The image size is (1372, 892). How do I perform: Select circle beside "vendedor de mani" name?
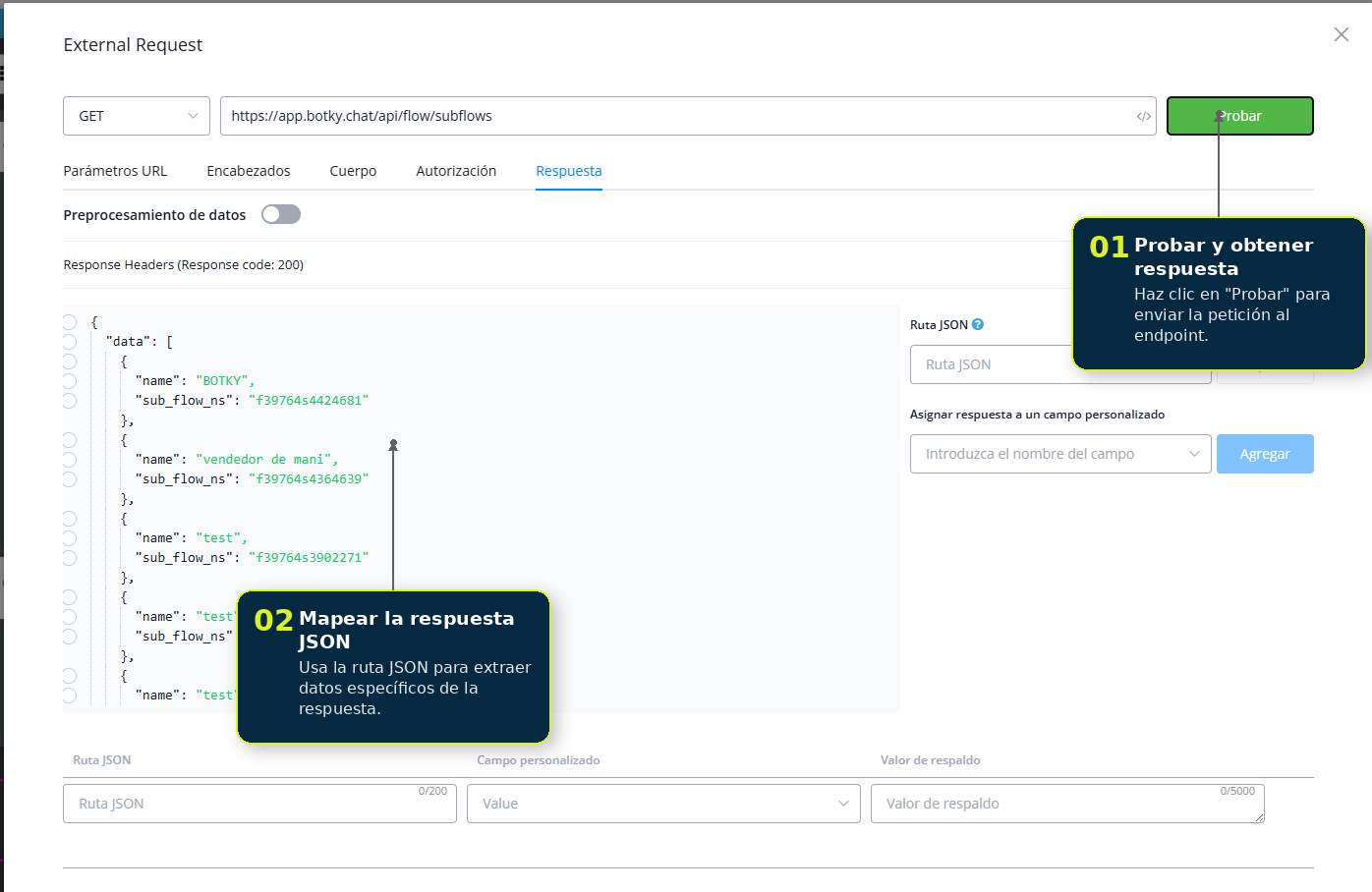coord(69,460)
